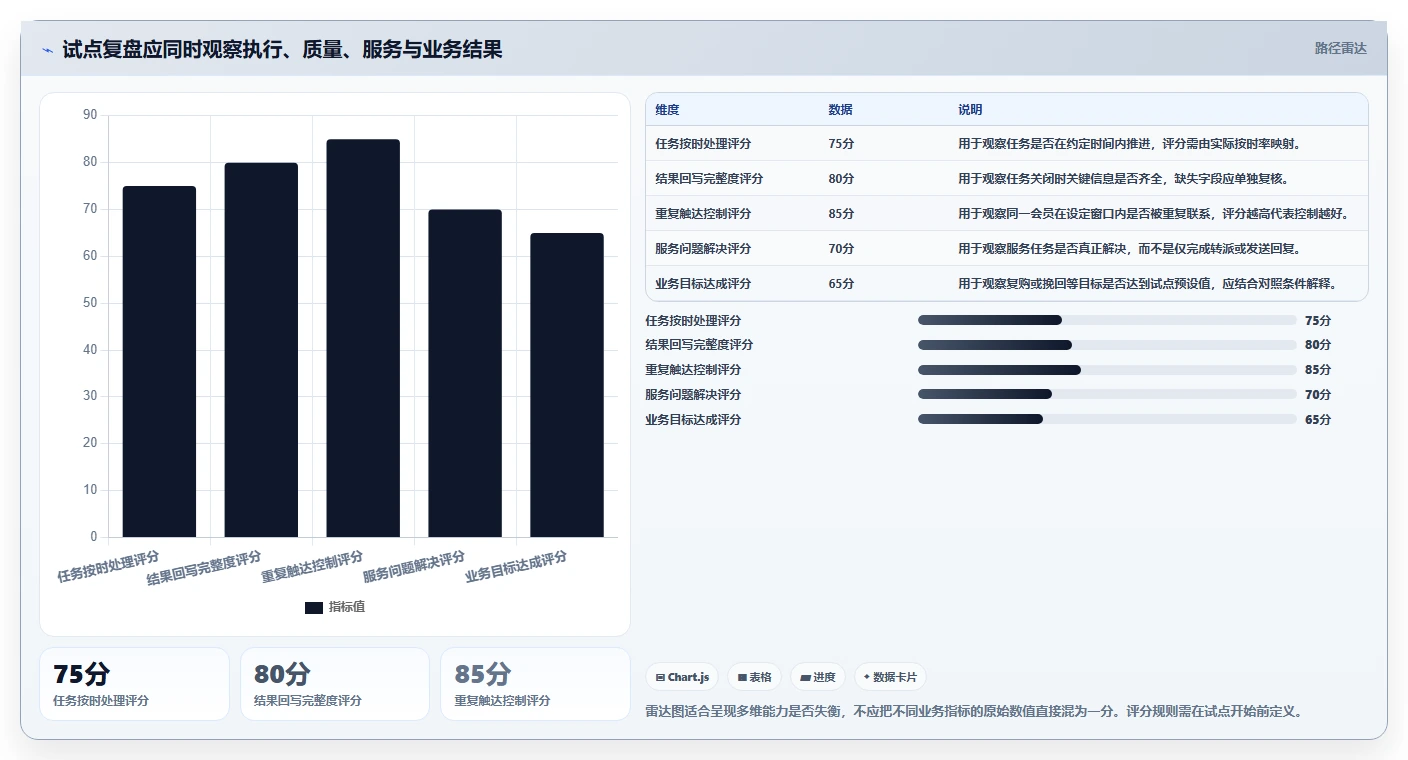Viewport: 1408px width, 760px height.
Task: Click the 85分 data card
Action: 535,684
